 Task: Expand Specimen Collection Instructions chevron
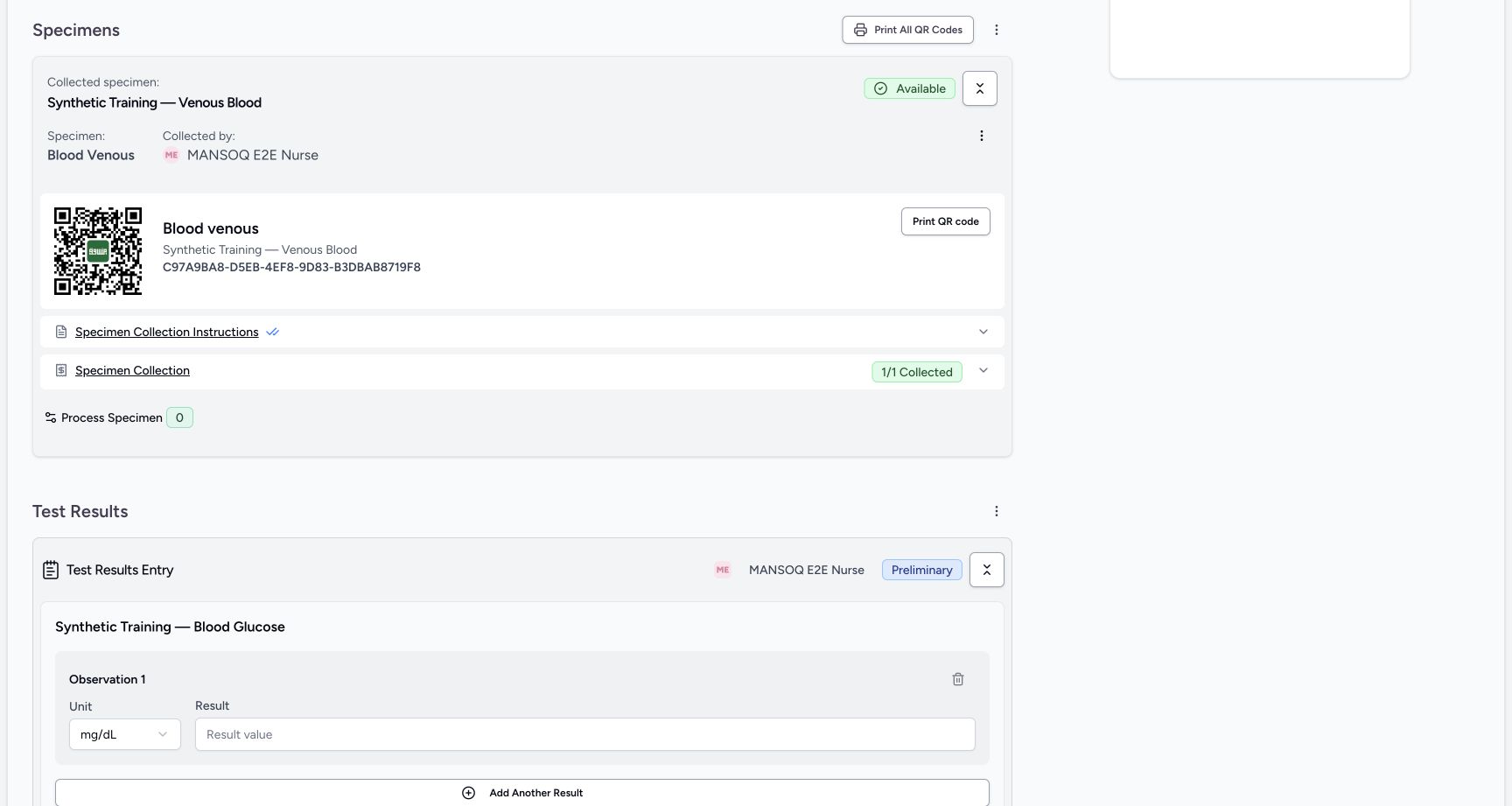coord(983,332)
